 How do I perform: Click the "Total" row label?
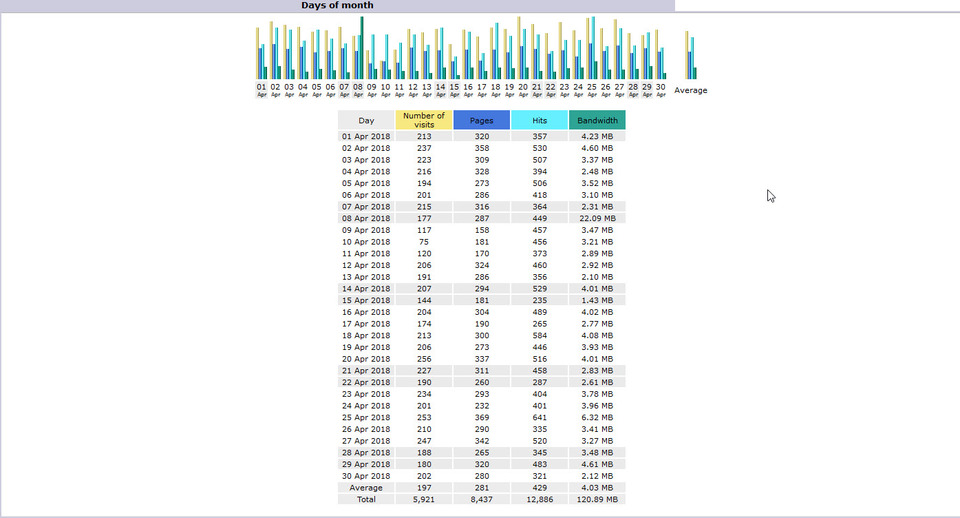click(x=366, y=499)
